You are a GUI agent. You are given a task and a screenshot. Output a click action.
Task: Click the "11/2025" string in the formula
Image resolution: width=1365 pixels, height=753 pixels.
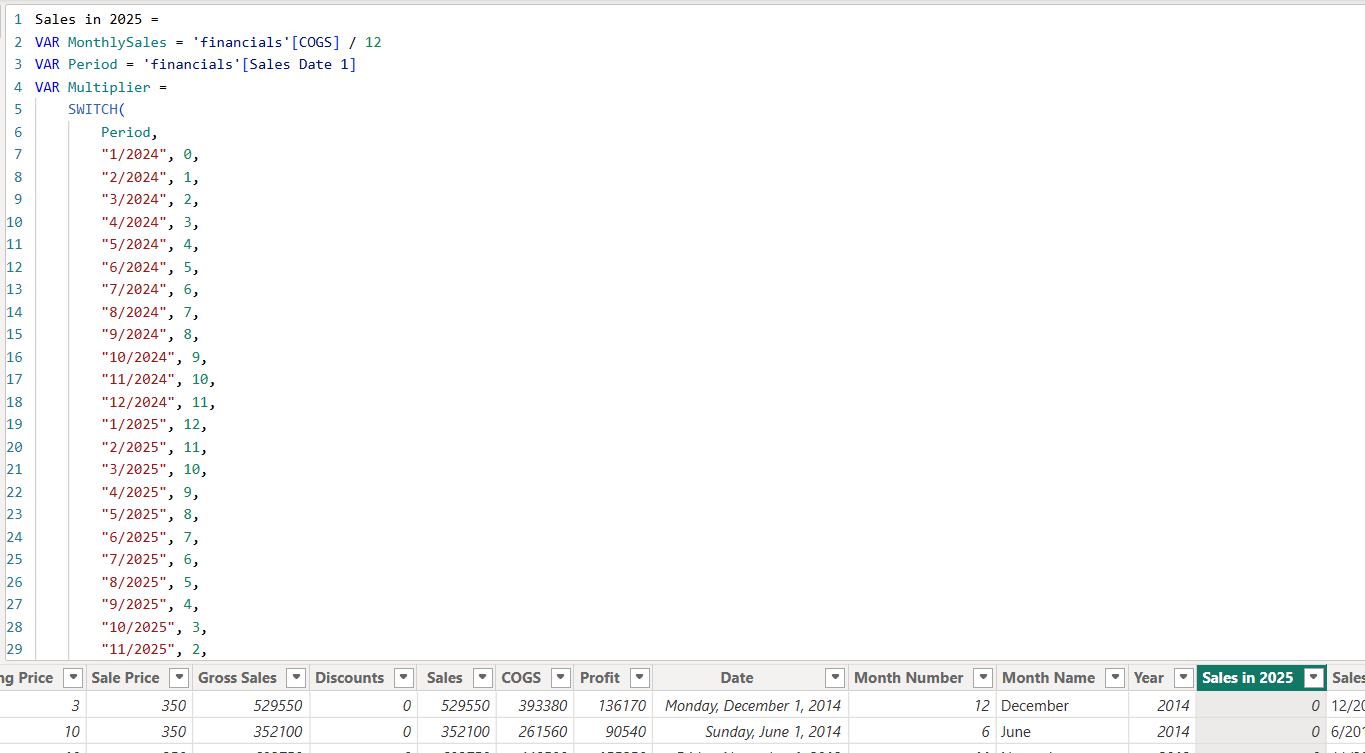[x=138, y=650]
